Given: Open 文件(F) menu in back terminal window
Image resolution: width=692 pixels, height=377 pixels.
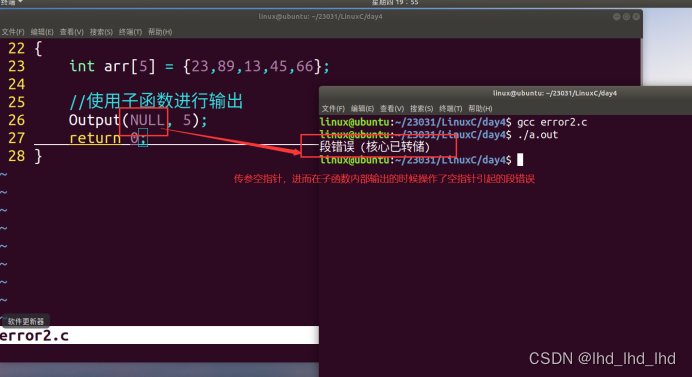Looking at the screenshot, I should pos(13,32).
